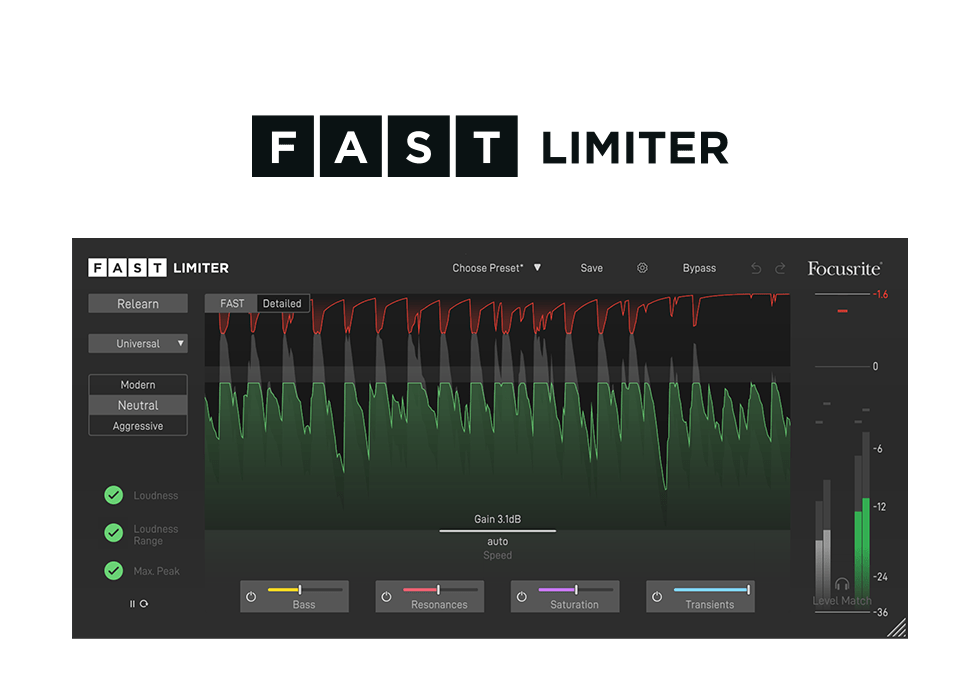The image size is (980, 700).
Task: Switch to the FAST view tab
Action: coord(232,303)
